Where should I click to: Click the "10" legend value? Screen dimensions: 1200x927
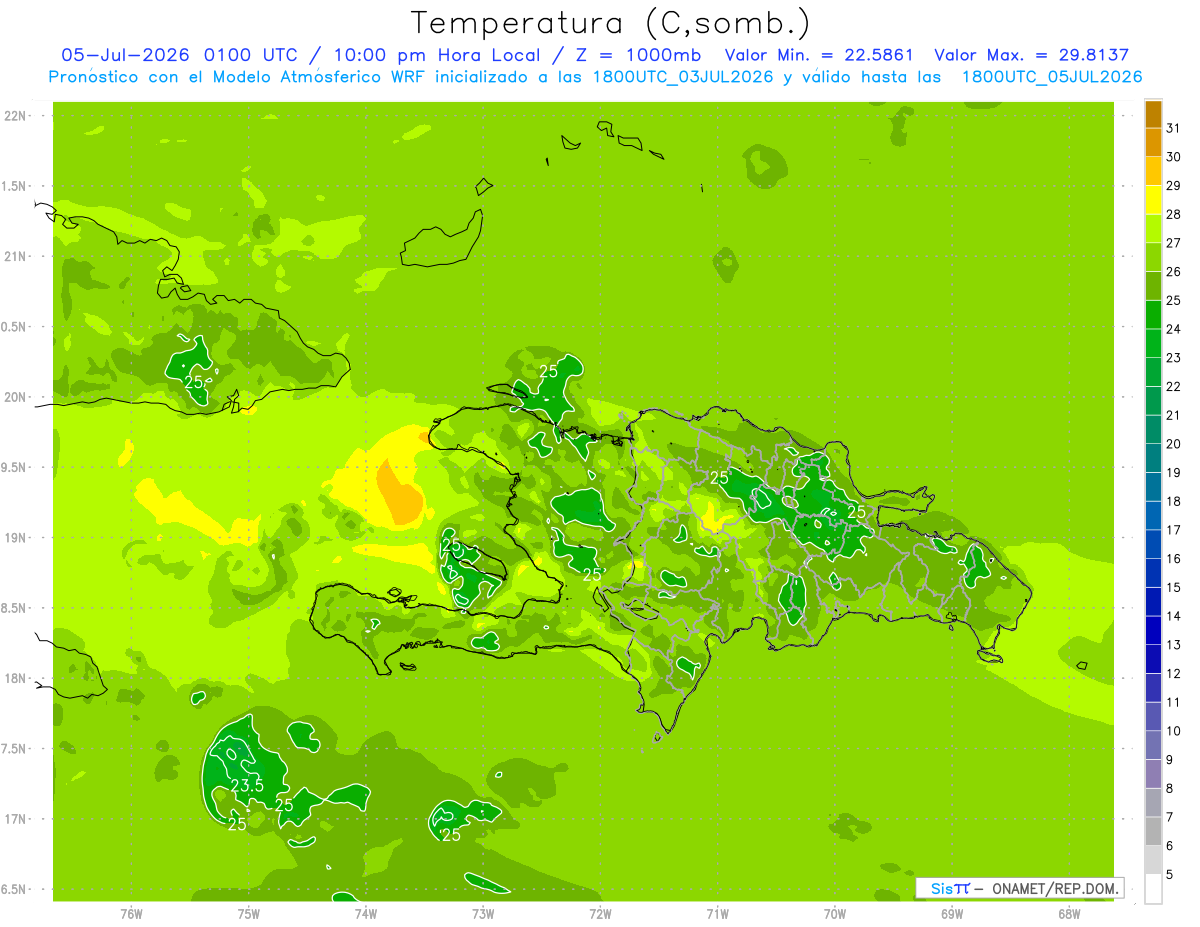[x=1174, y=731]
